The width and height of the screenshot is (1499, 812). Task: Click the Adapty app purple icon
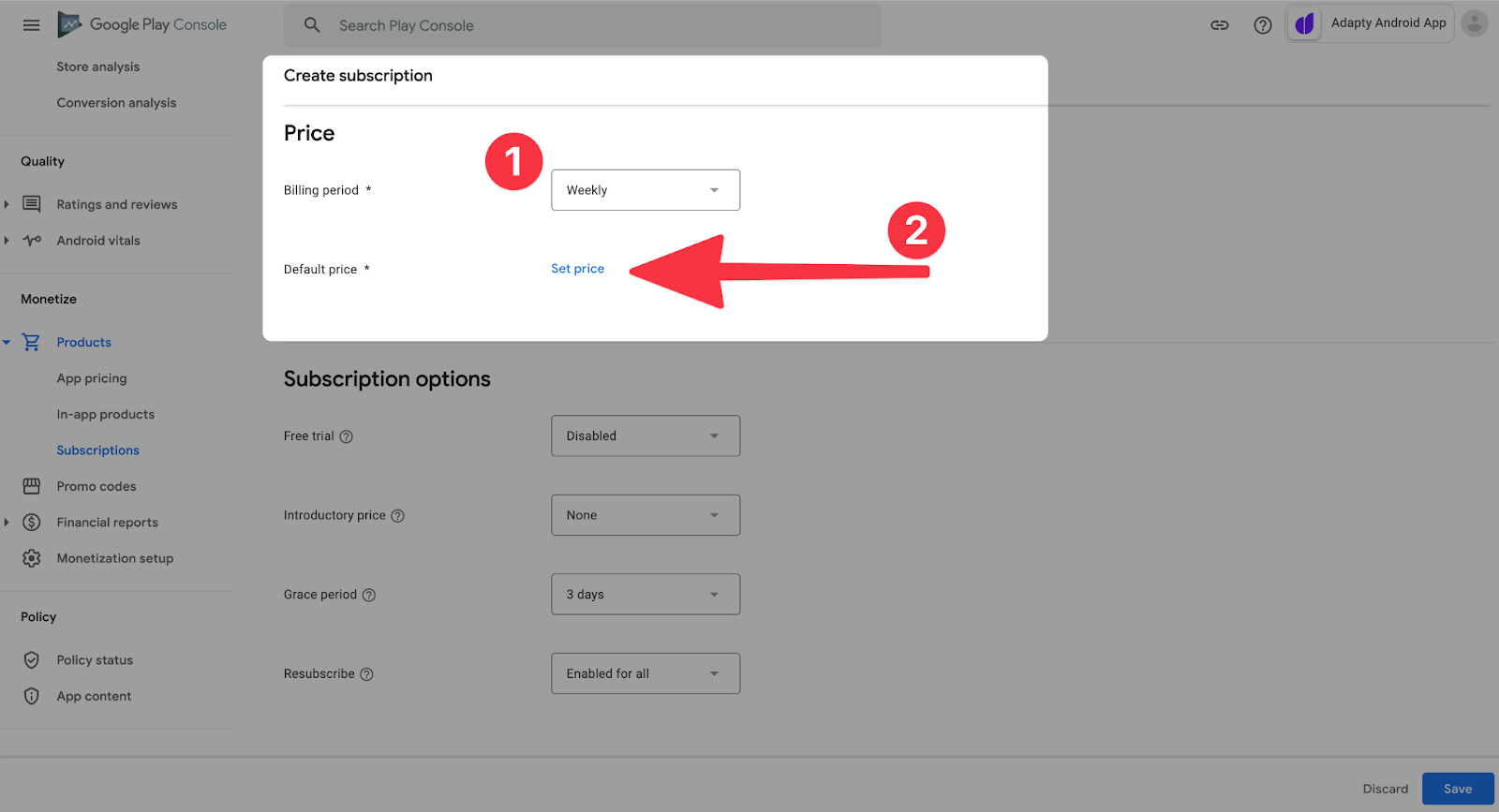coord(1304,23)
